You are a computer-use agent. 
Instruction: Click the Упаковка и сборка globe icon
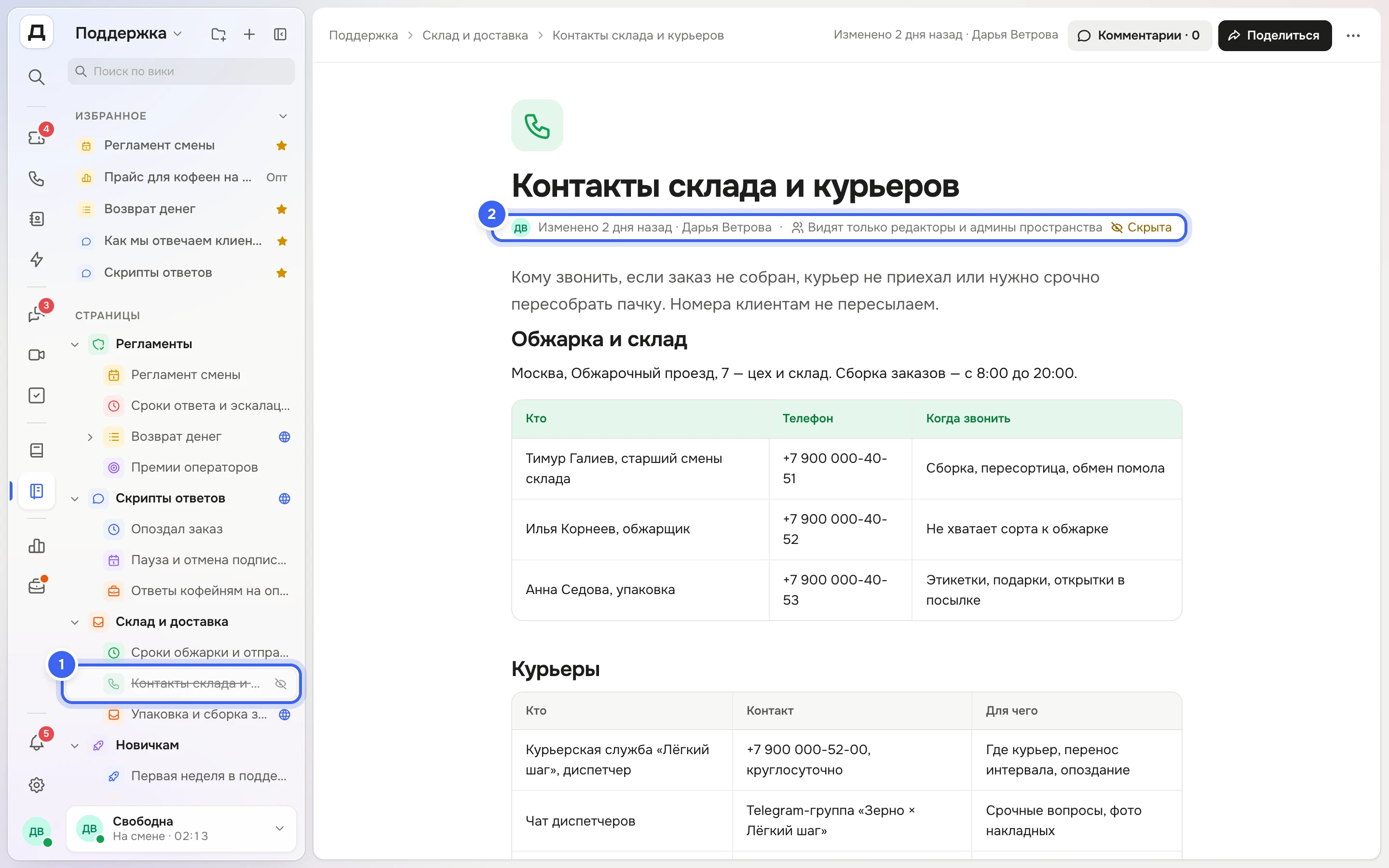(x=285, y=715)
